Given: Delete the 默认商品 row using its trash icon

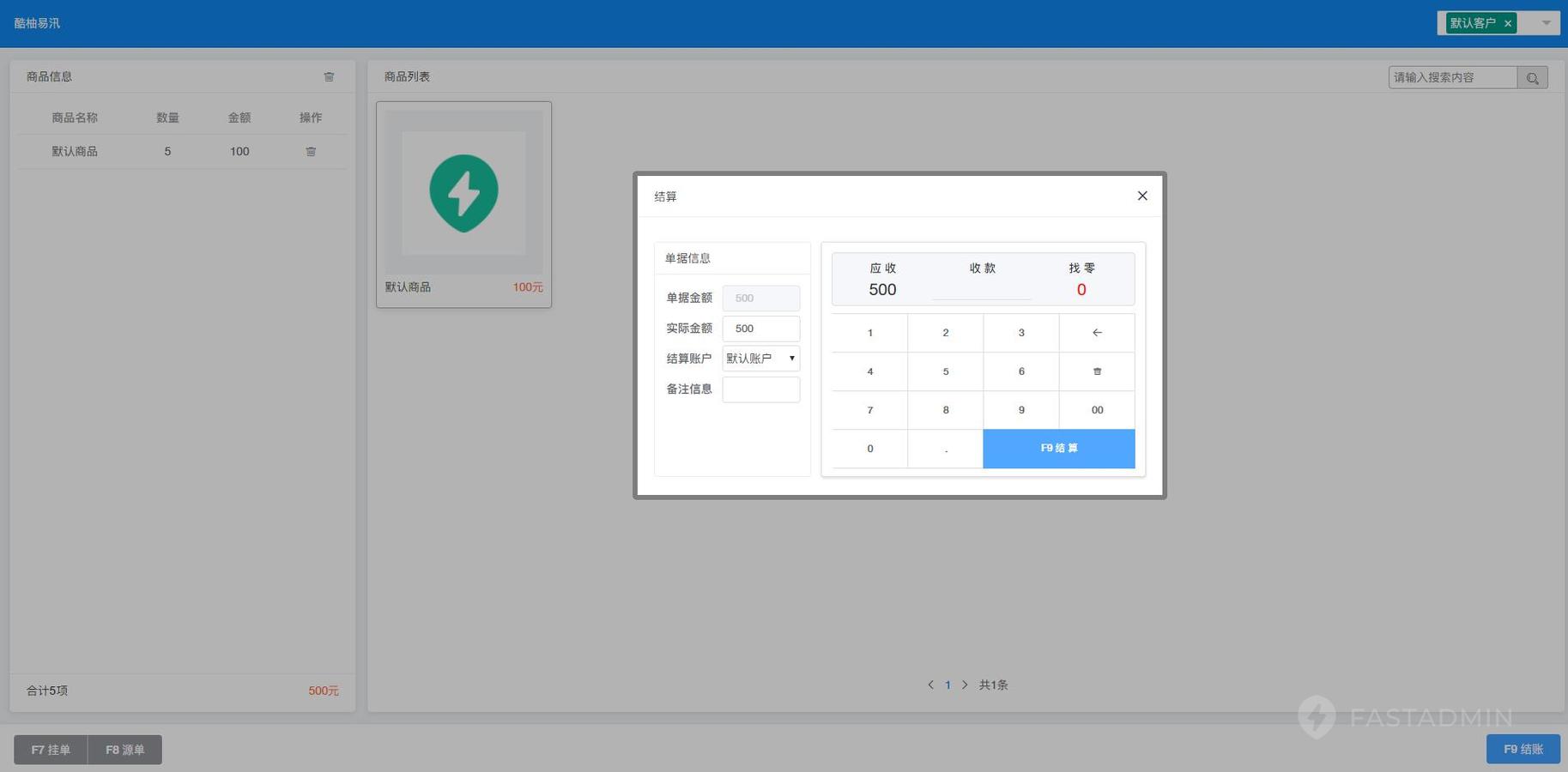Looking at the screenshot, I should point(311,152).
